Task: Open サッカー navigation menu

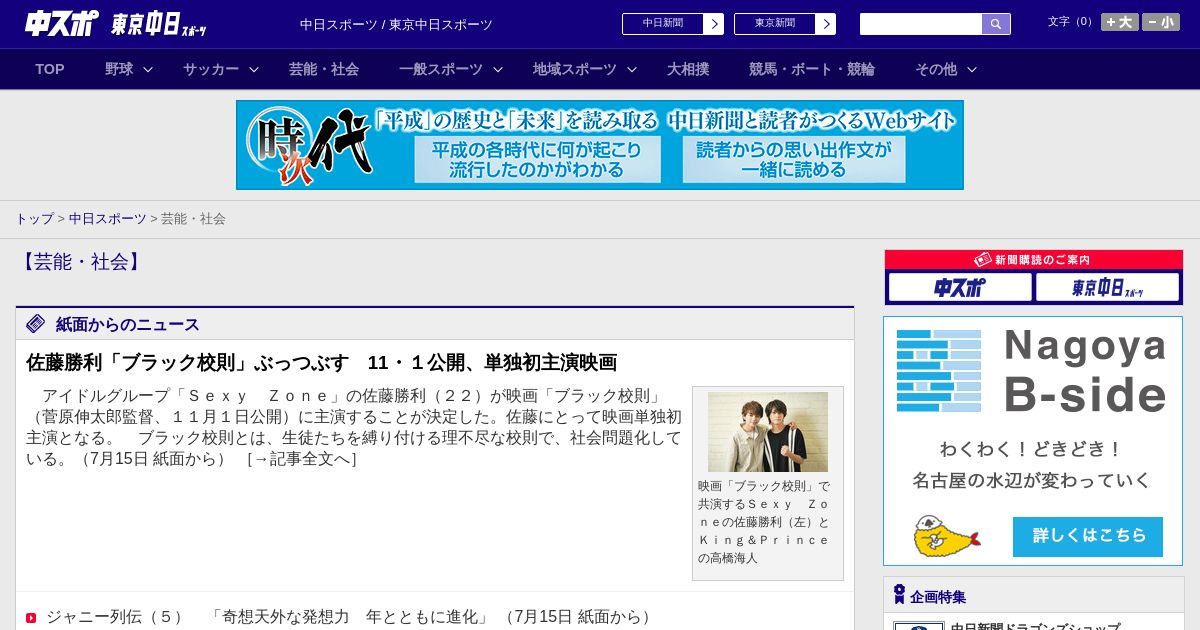Action: pyautogui.click(x=211, y=69)
